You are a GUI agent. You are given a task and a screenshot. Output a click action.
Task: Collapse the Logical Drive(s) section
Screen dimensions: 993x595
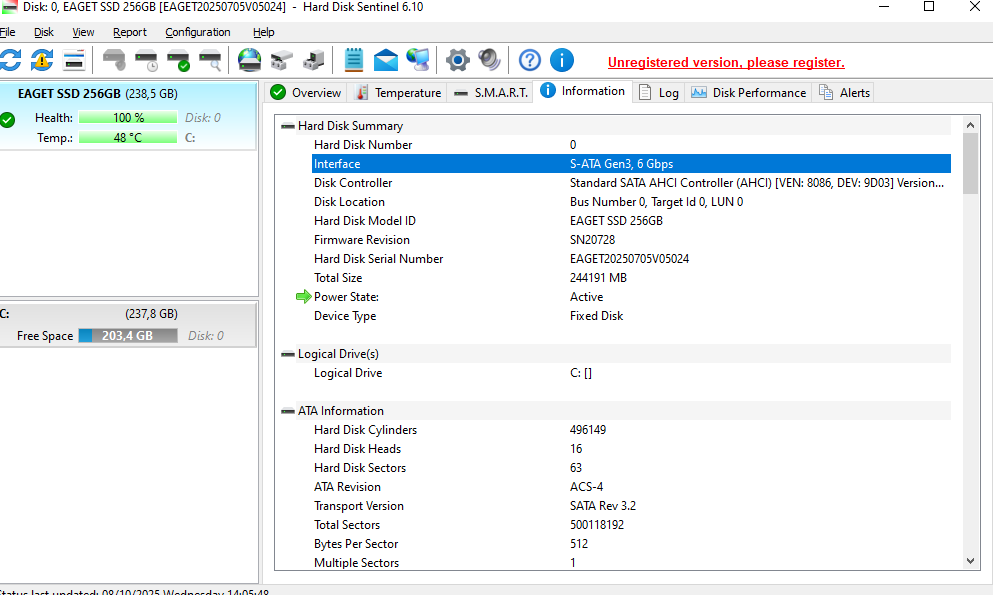pos(288,354)
